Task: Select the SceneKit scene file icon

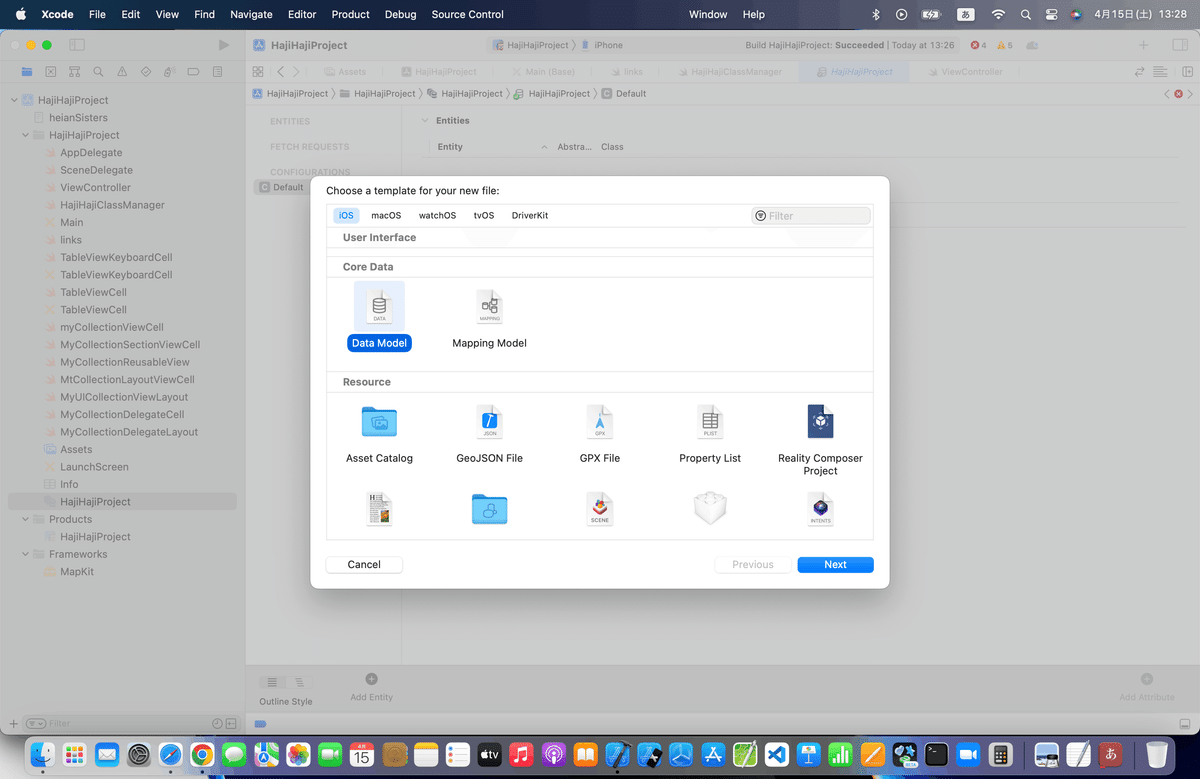Action: (600, 509)
